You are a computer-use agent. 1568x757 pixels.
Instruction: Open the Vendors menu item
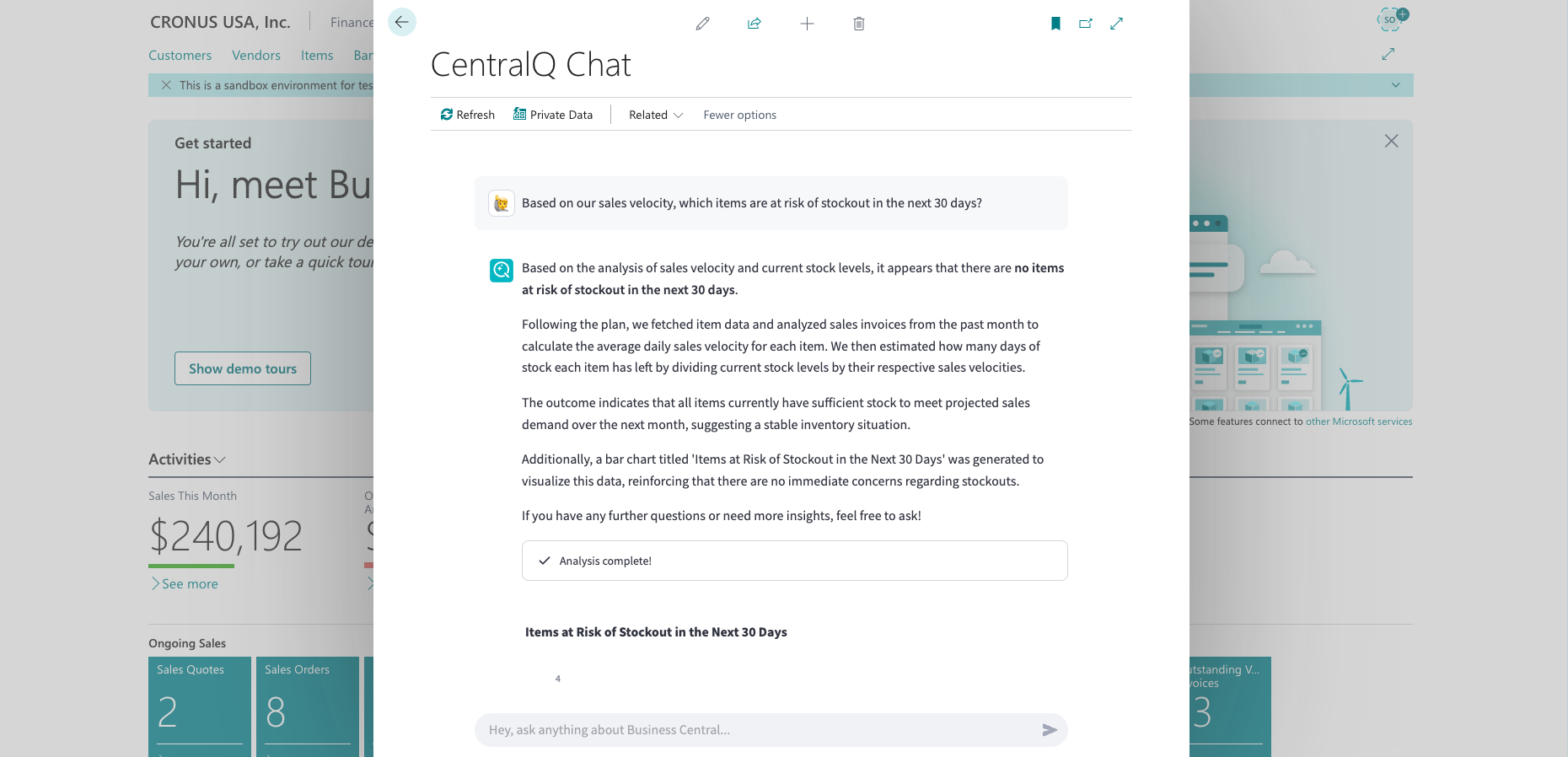[x=256, y=56]
